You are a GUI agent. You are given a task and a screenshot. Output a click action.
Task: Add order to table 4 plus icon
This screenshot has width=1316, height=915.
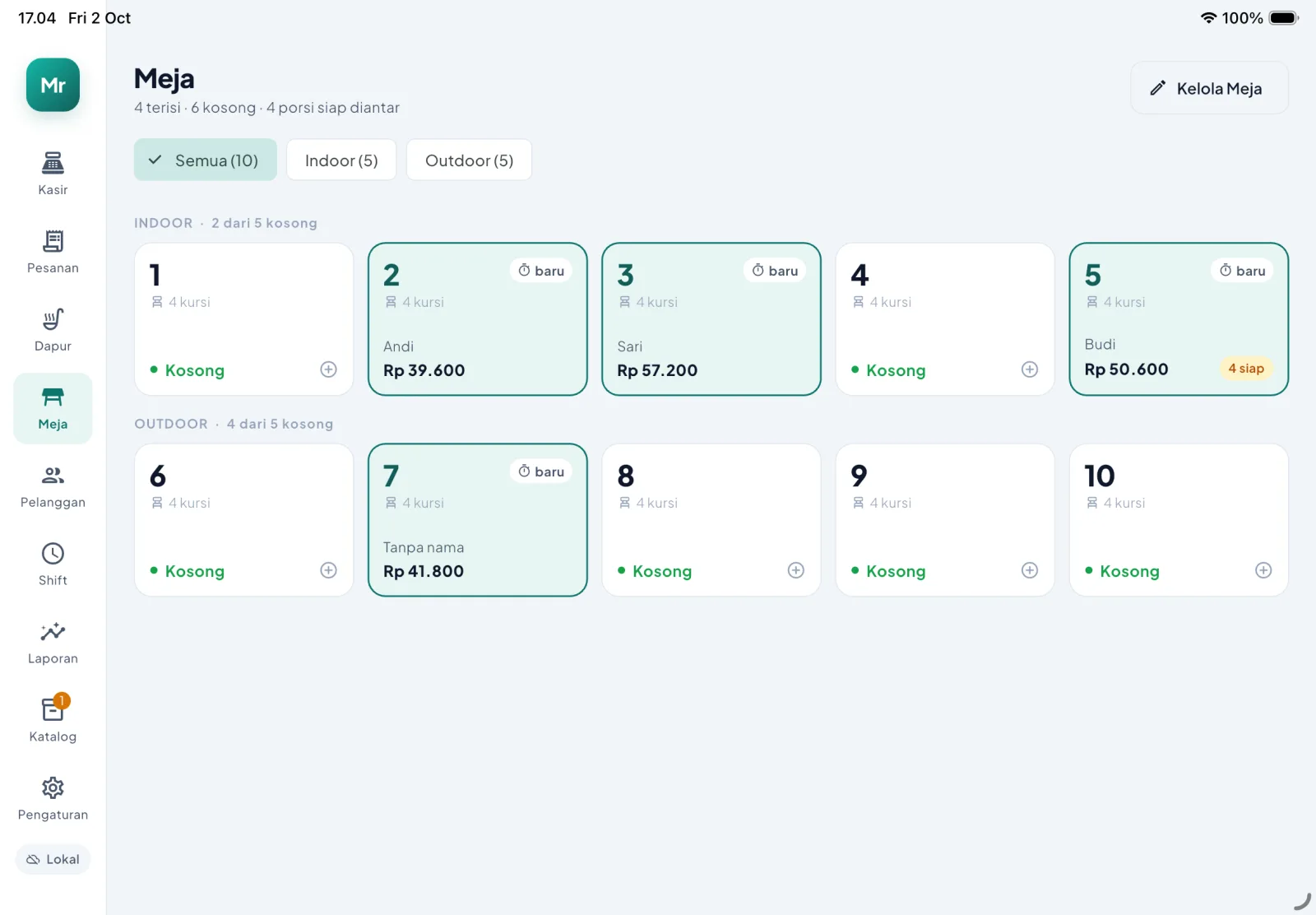pos(1030,369)
